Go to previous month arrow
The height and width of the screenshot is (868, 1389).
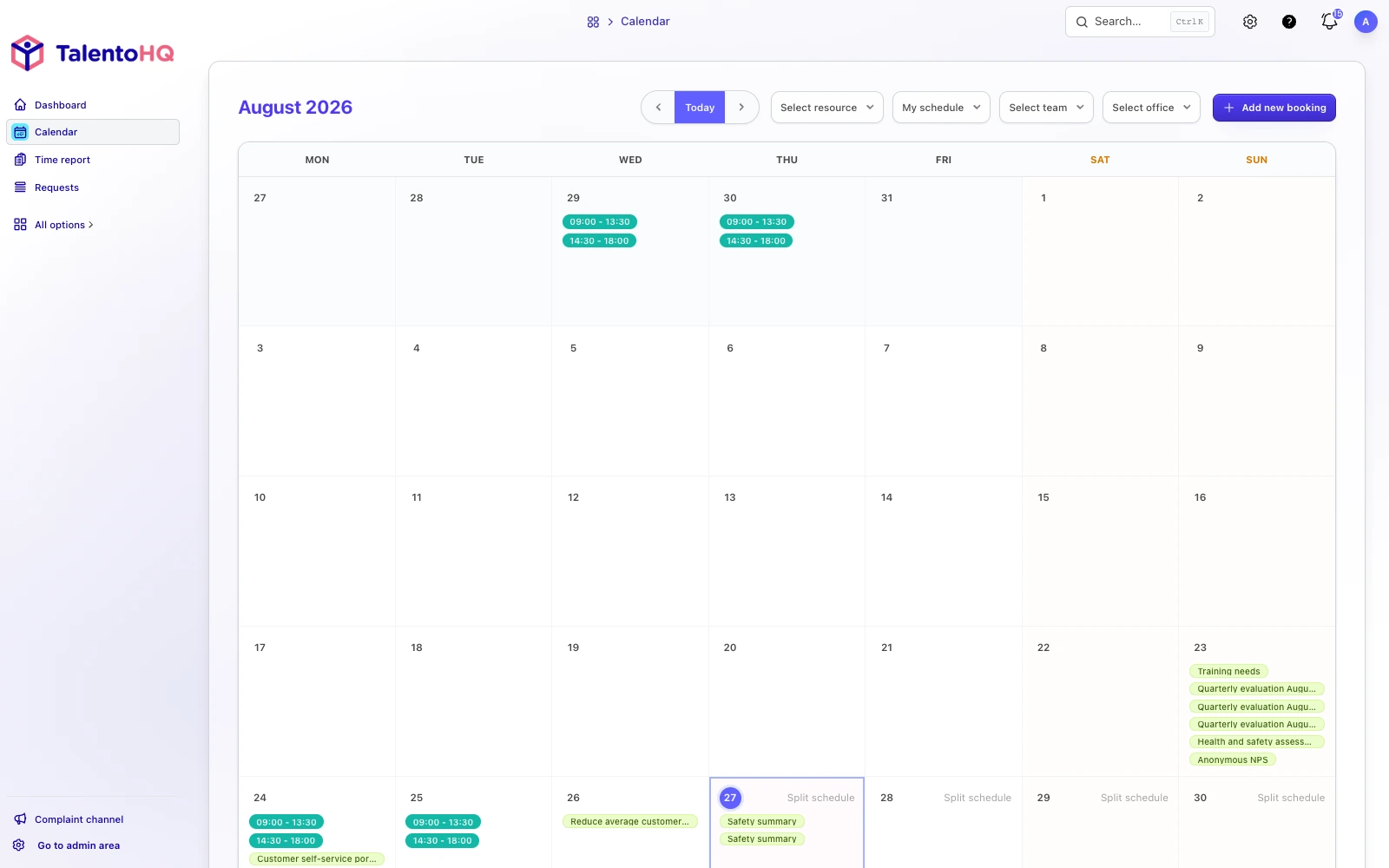click(x=658, y=108)
